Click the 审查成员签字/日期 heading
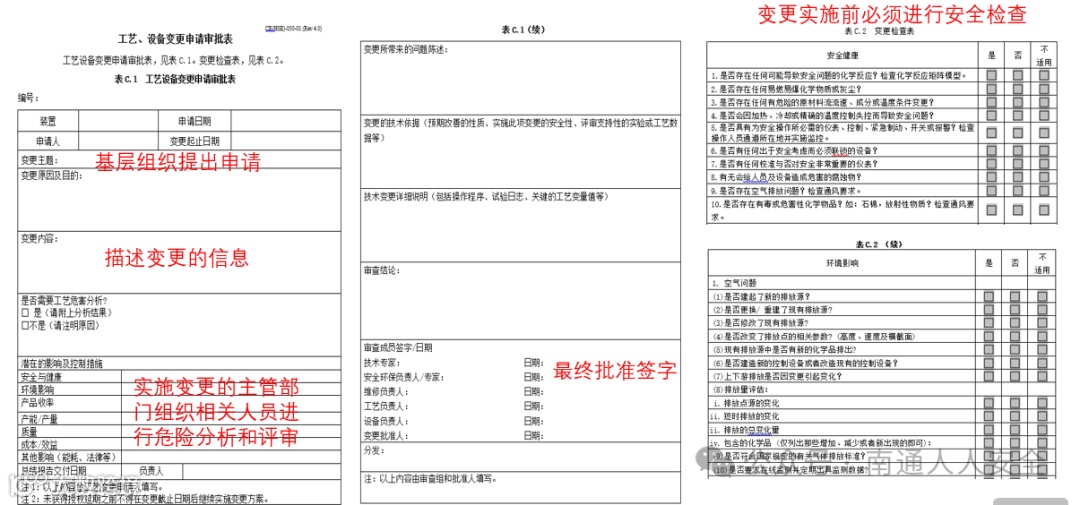 [398, 348]
